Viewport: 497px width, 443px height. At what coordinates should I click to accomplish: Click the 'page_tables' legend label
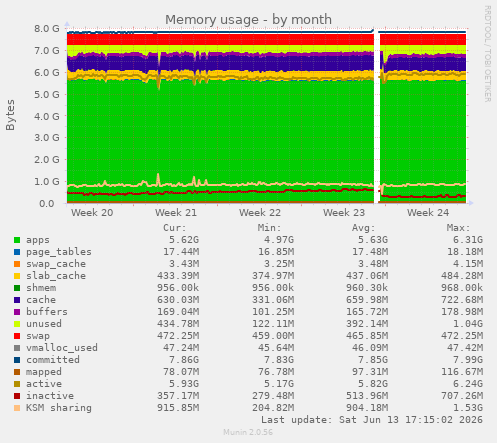pos(59,252)
